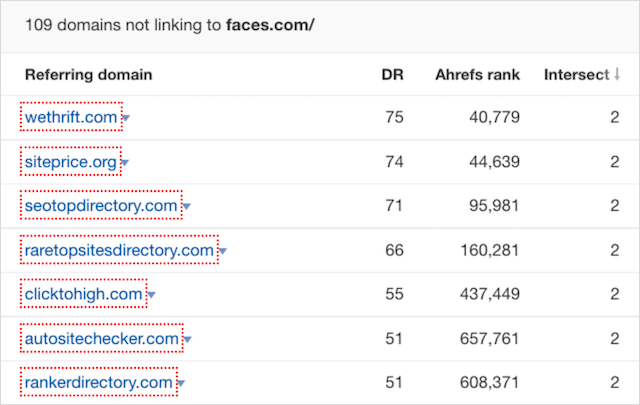Open the rankerdirectory.com link
The width and height of the screenshot is (640, 405).
point(99,382)
